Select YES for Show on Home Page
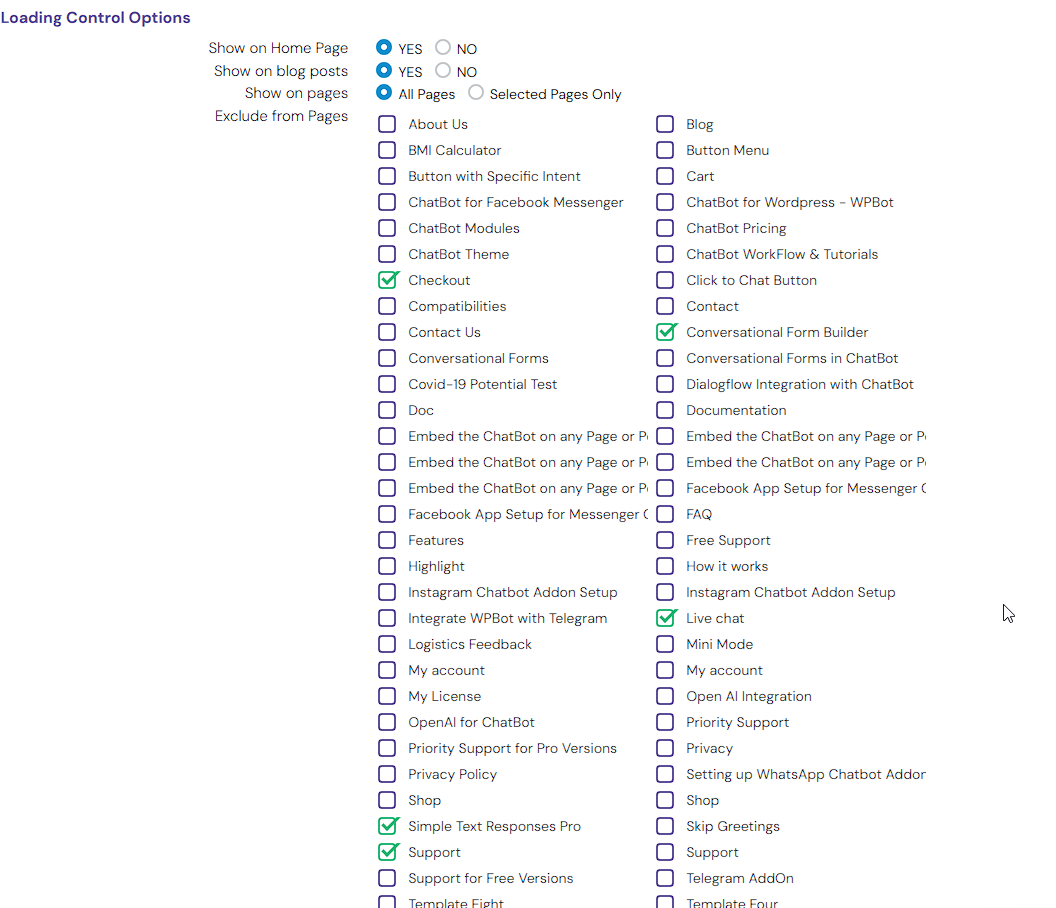The width and height of the screenshot is (1056, 908). 384,48
